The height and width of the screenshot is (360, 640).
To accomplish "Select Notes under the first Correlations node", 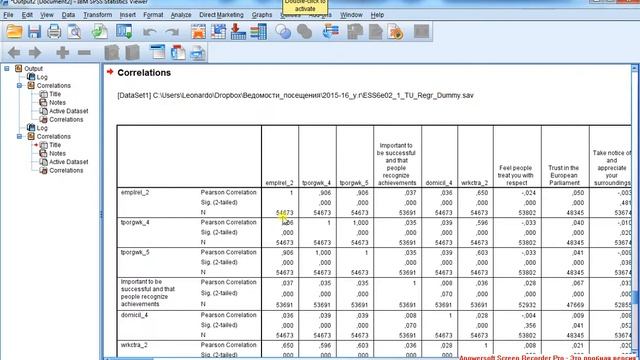I will click(57, 103).
